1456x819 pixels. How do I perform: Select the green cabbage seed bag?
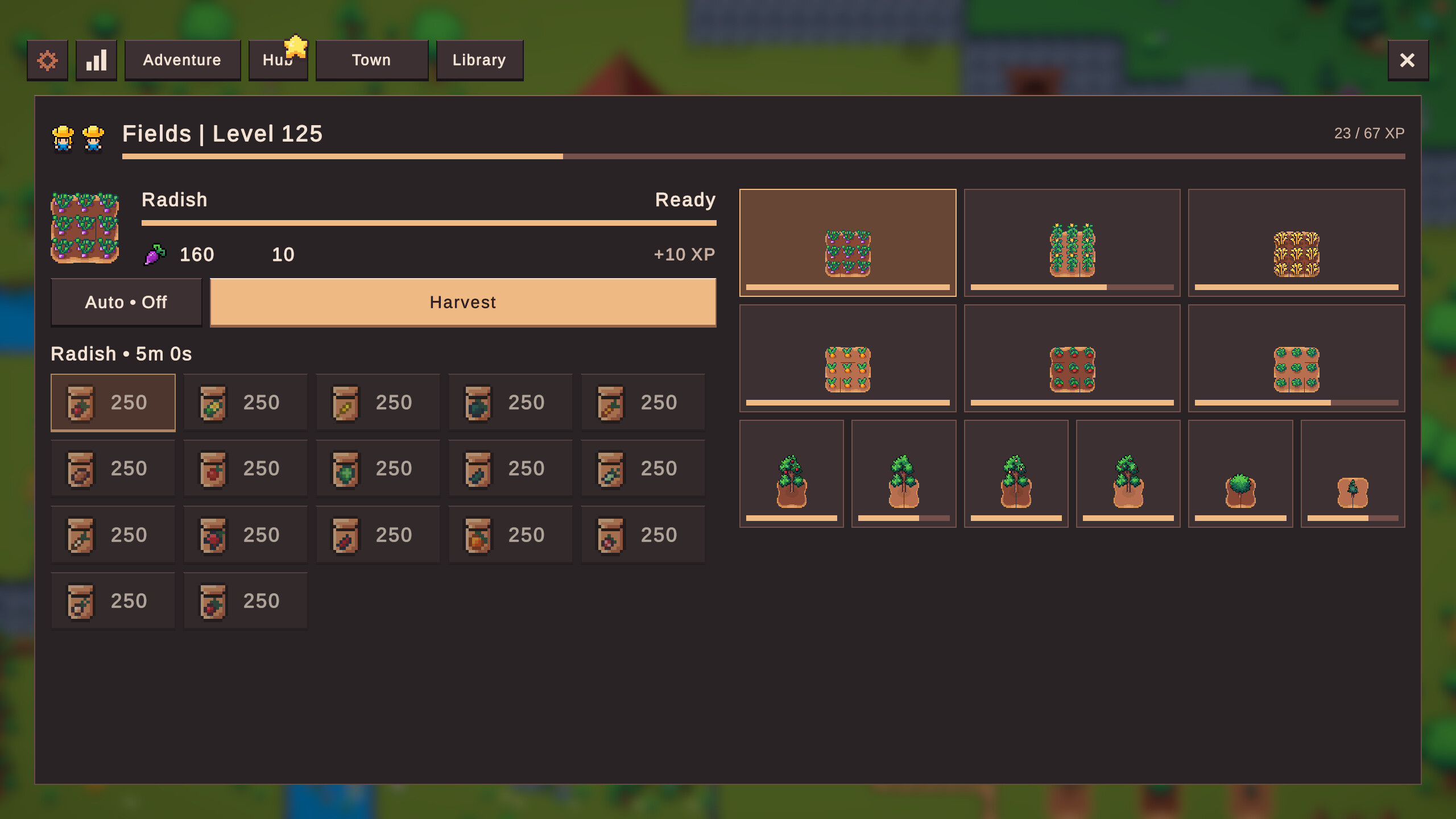[378, 469]
